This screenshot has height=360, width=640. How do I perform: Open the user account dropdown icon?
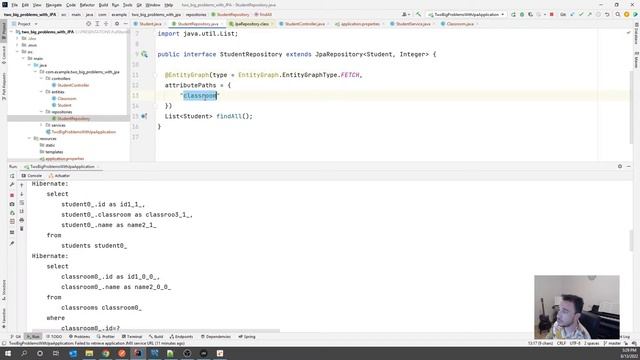[406, 14]
